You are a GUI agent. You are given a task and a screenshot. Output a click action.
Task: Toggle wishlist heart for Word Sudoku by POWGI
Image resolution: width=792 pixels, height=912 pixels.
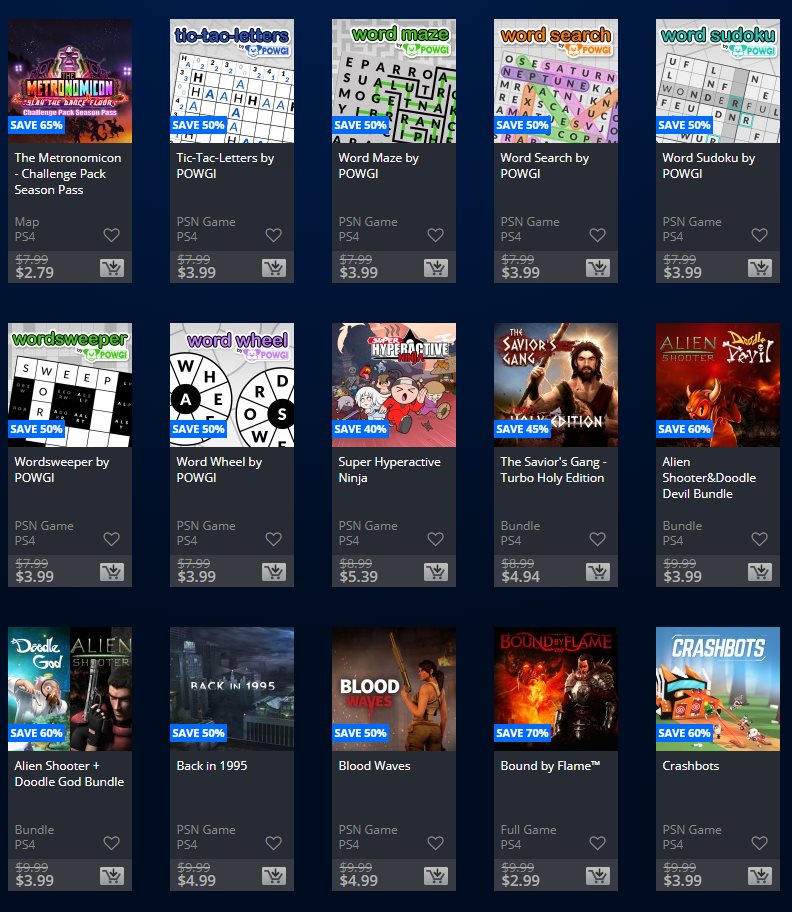[759, 235]
